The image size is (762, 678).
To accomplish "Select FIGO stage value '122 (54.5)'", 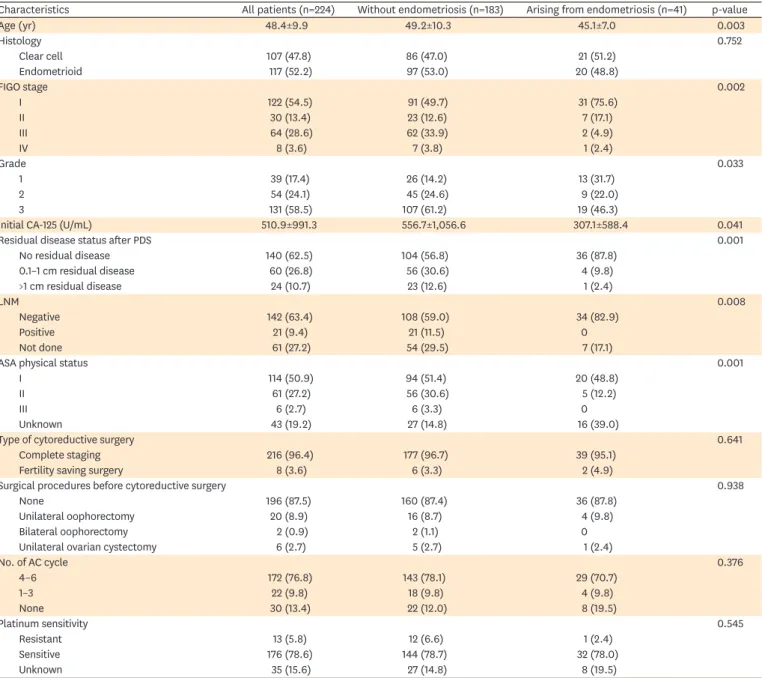I will pos(289,103).
